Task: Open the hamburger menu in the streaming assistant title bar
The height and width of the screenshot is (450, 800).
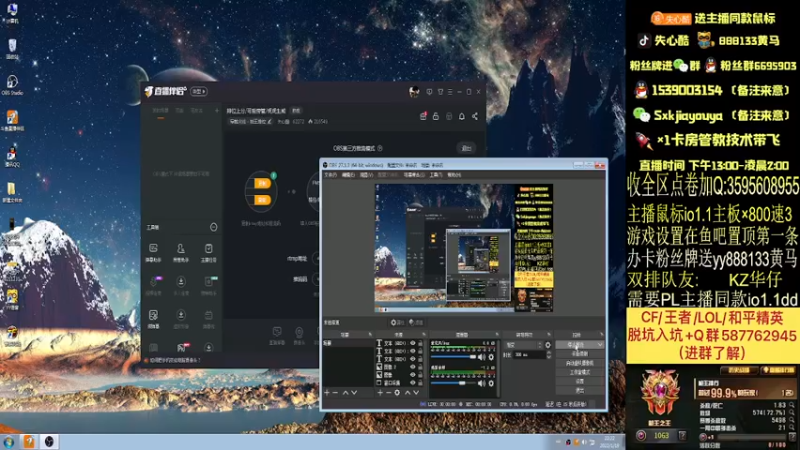Action: (x=450, y=91)
